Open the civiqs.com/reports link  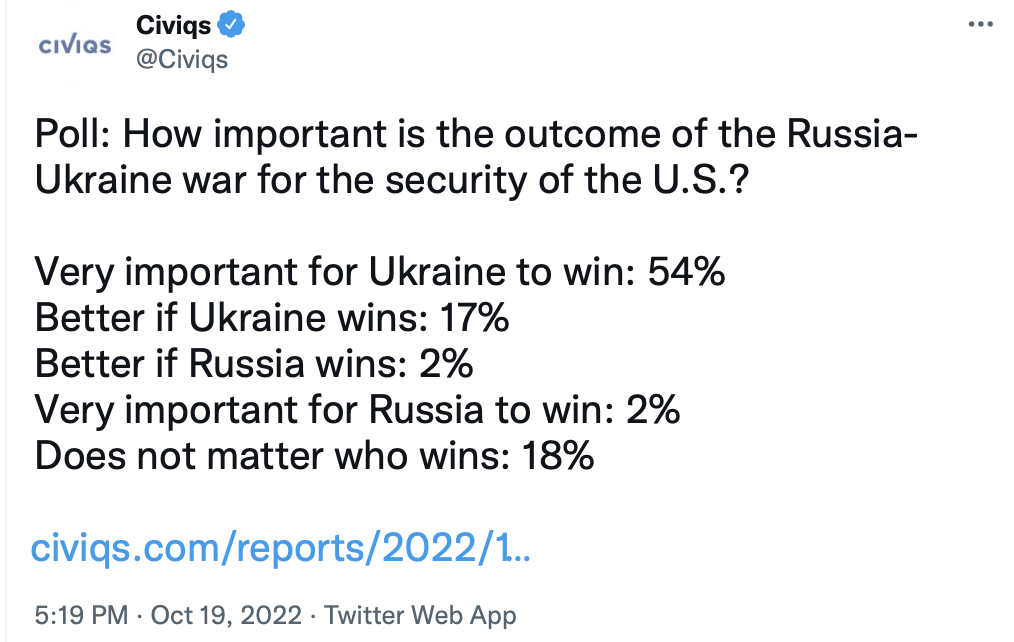281,547
